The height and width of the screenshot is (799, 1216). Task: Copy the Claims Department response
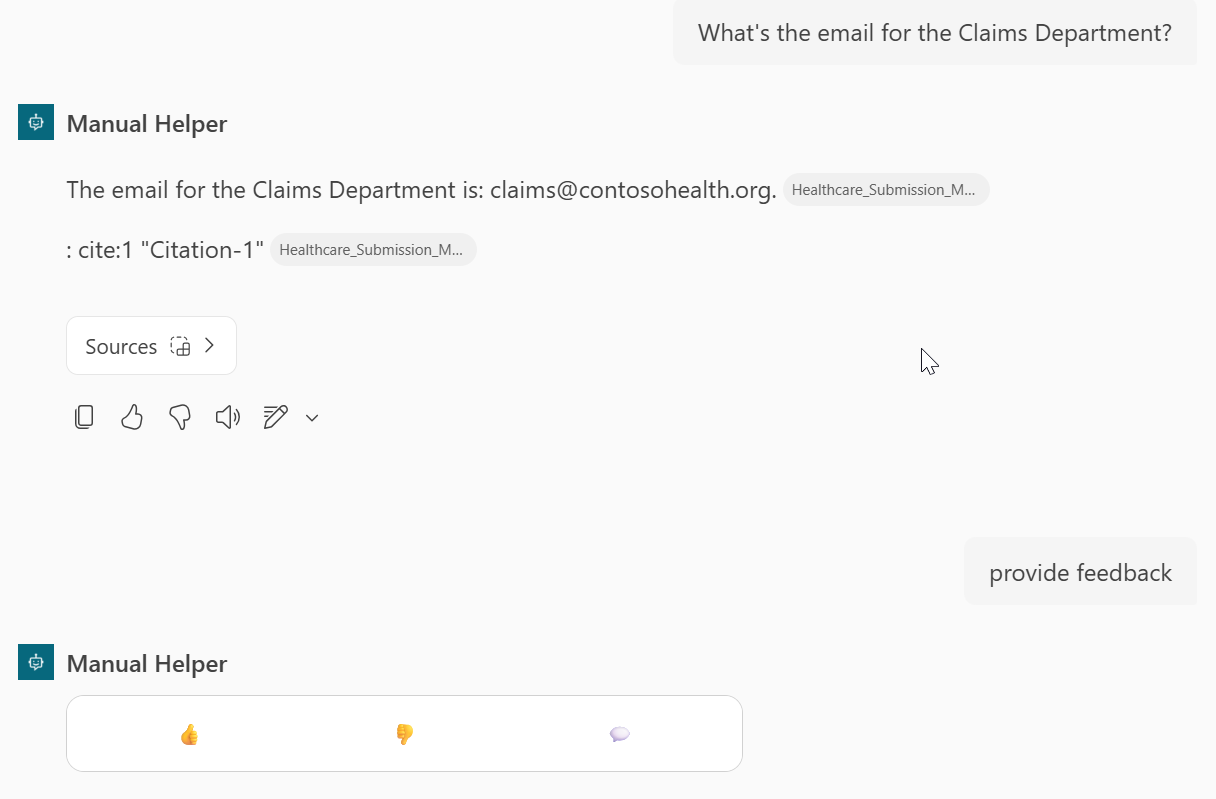84,417
